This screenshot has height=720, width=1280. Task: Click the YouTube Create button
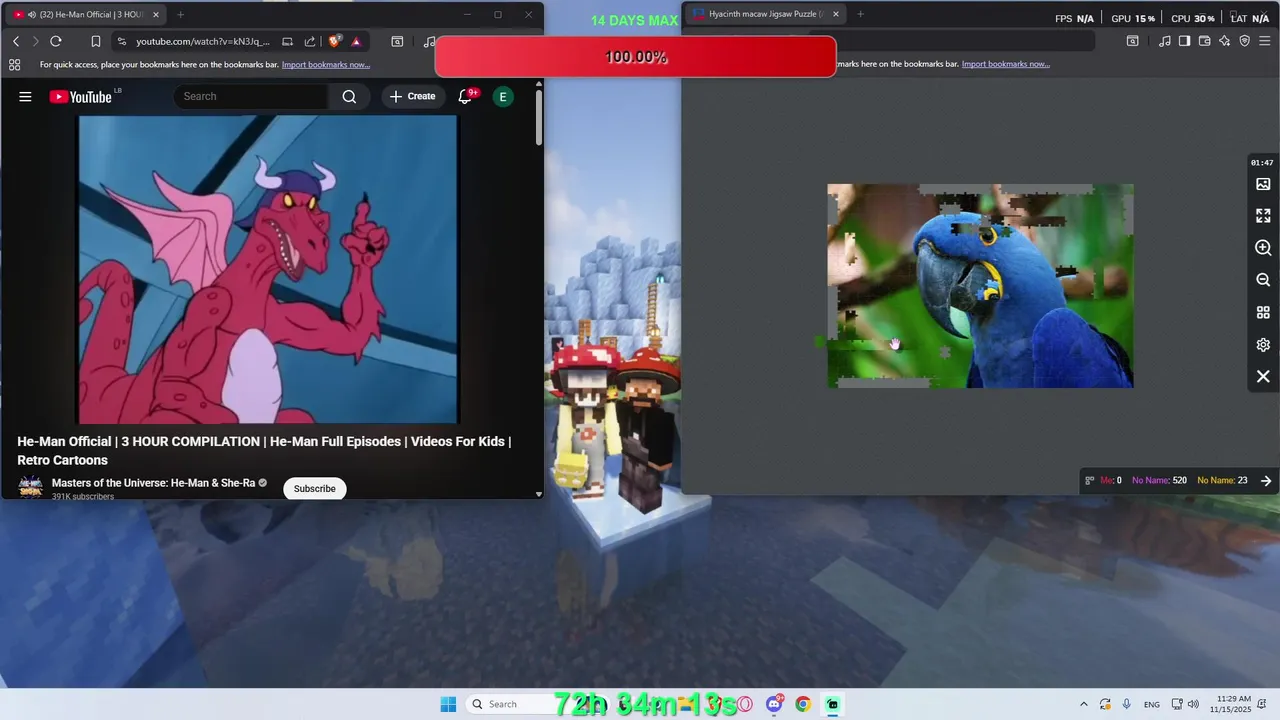click(x=412, y=96)
